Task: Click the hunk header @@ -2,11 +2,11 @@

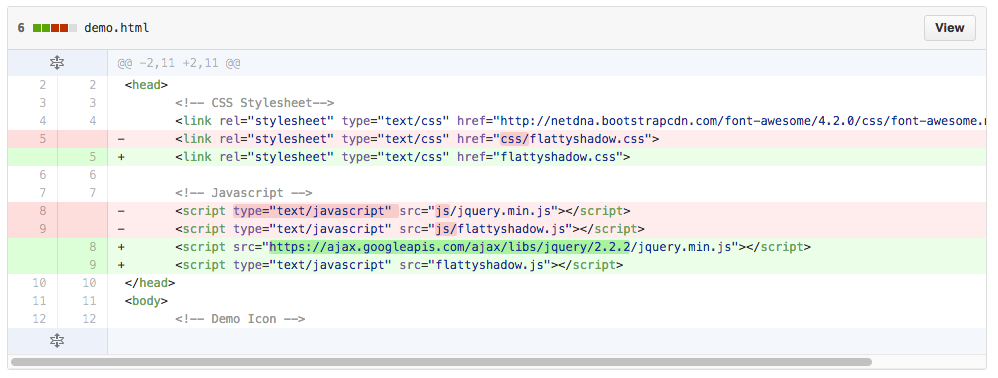Action: (179, 64)
